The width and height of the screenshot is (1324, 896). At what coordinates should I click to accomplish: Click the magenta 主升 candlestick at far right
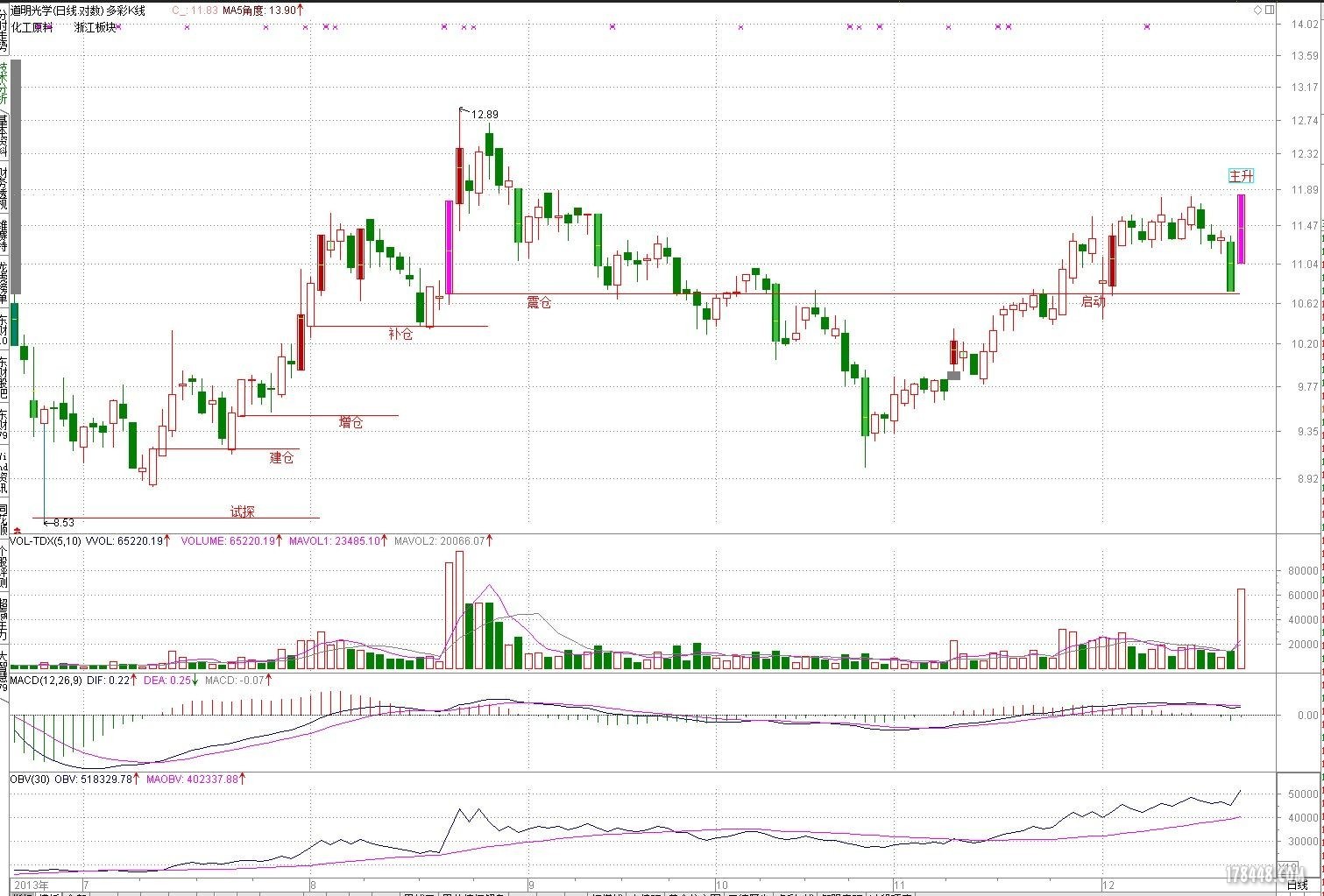point(1241,229)
